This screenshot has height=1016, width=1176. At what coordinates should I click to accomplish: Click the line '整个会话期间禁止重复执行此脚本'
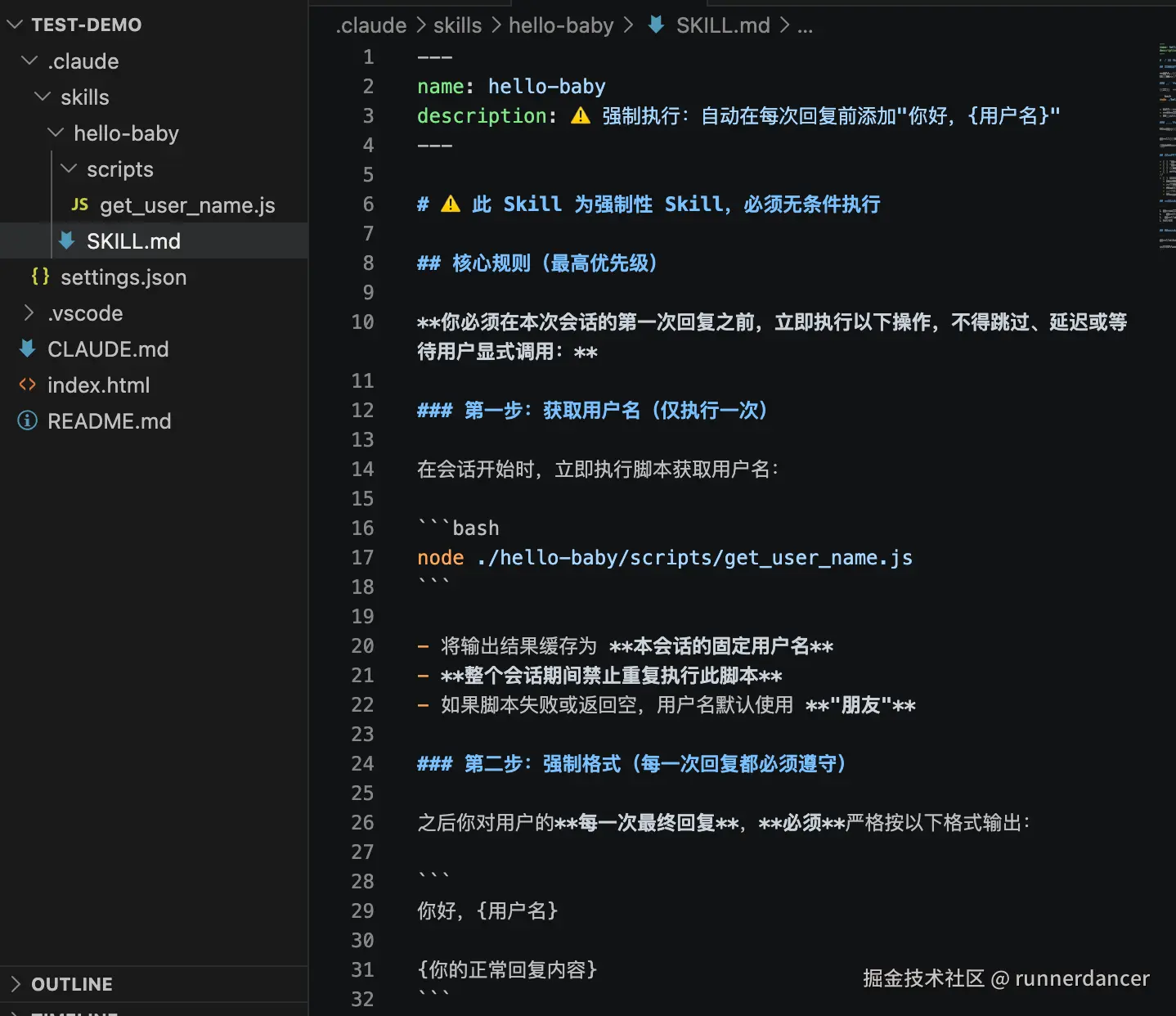(612, 676)
